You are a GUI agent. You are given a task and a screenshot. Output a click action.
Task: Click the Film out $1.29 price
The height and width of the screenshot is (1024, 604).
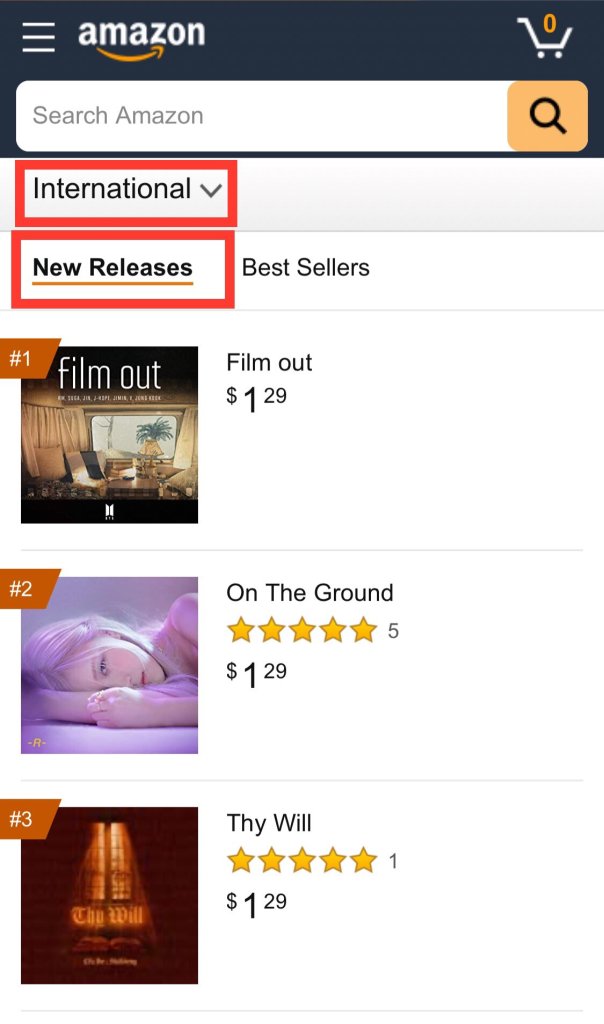coord(257,398)
